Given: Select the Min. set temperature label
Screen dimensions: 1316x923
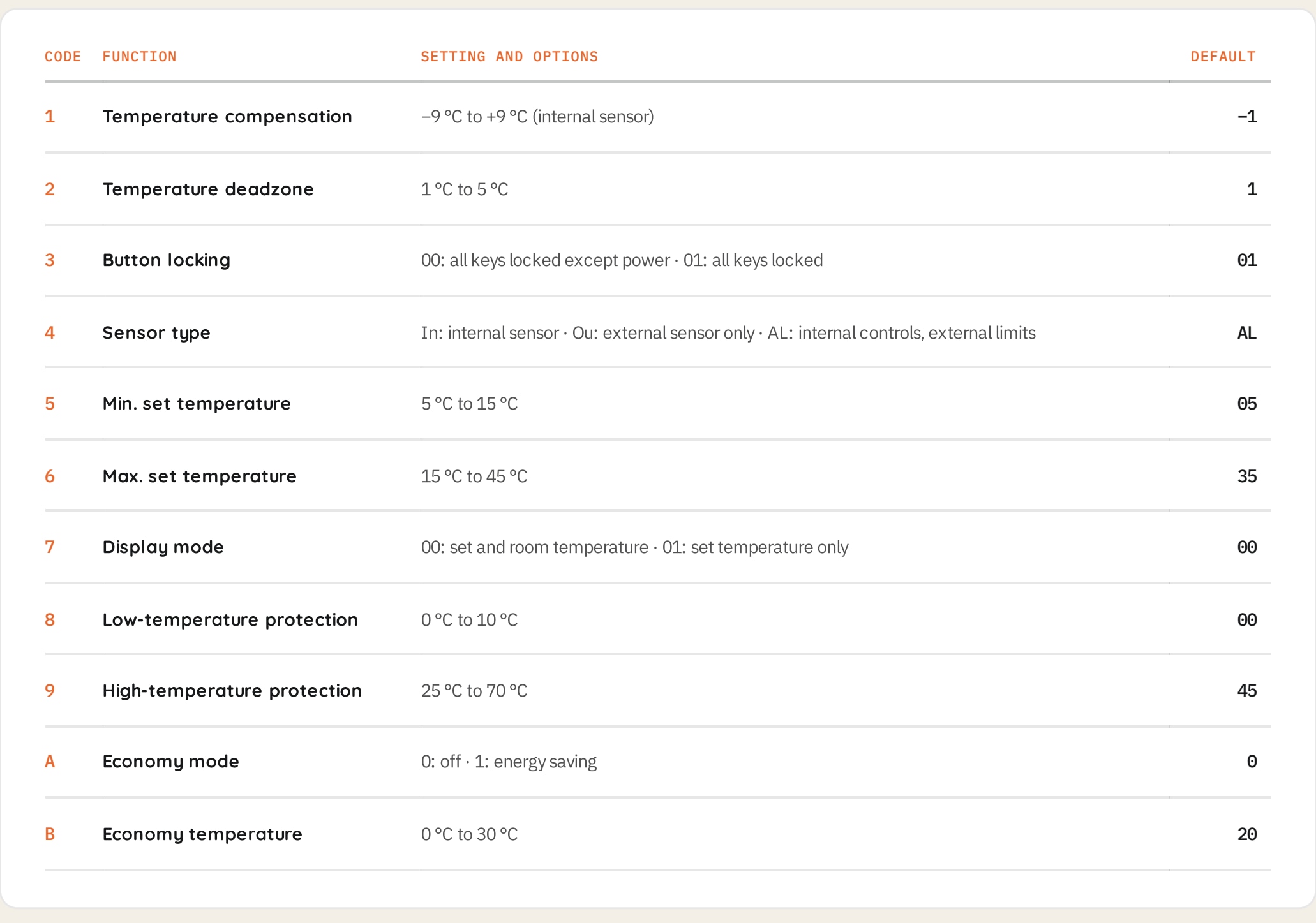Looking at the screenshot, I should pyautogui.click(x=197, y=404).
